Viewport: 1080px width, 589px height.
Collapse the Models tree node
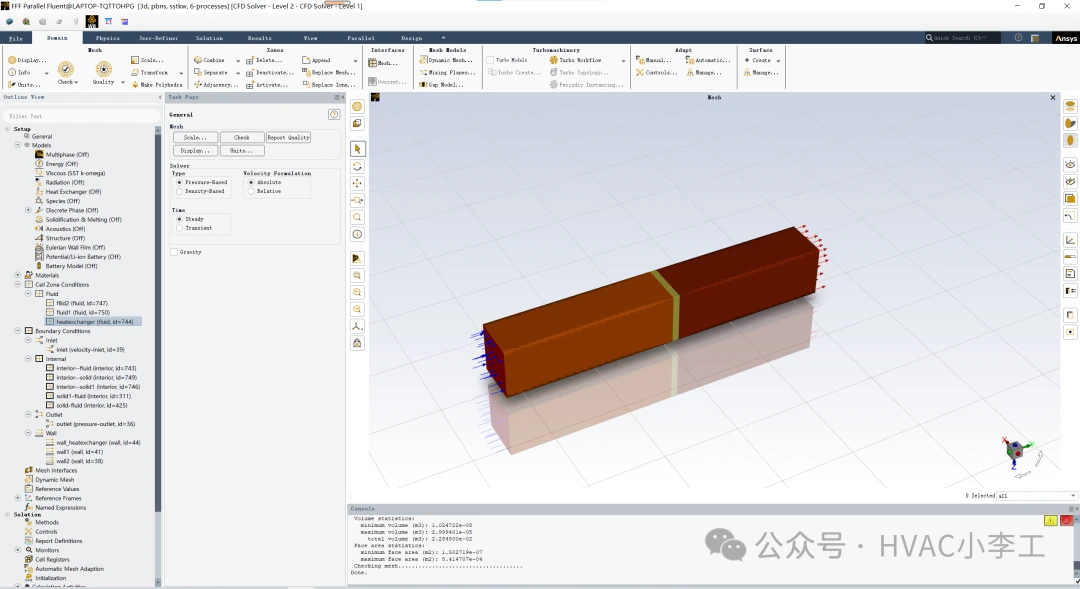18,145
